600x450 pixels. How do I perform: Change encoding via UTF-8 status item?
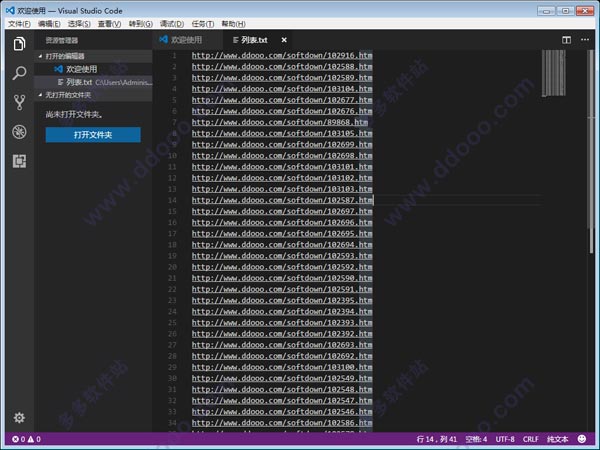[x=505, y=439]
